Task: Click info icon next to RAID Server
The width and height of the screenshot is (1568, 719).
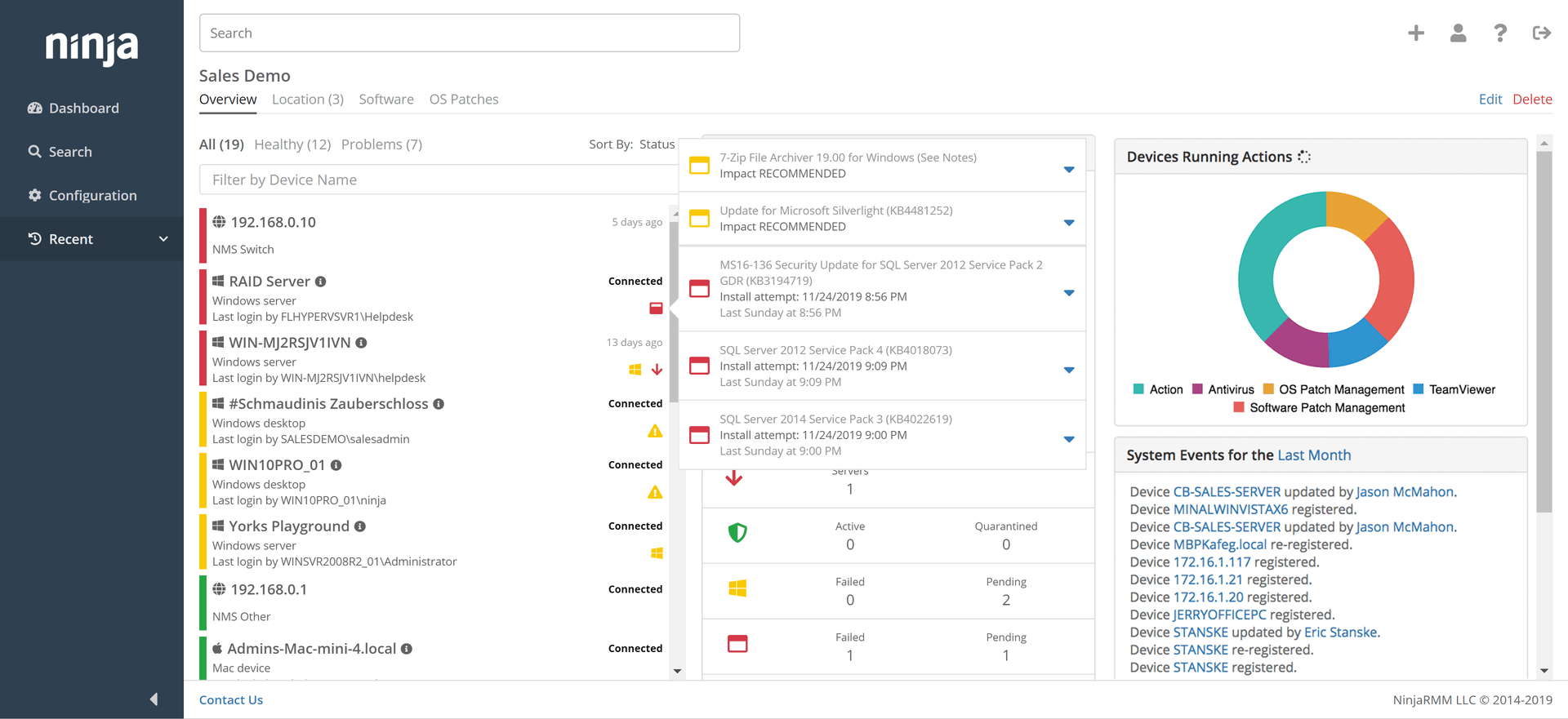Action: (x=321, y=282)
